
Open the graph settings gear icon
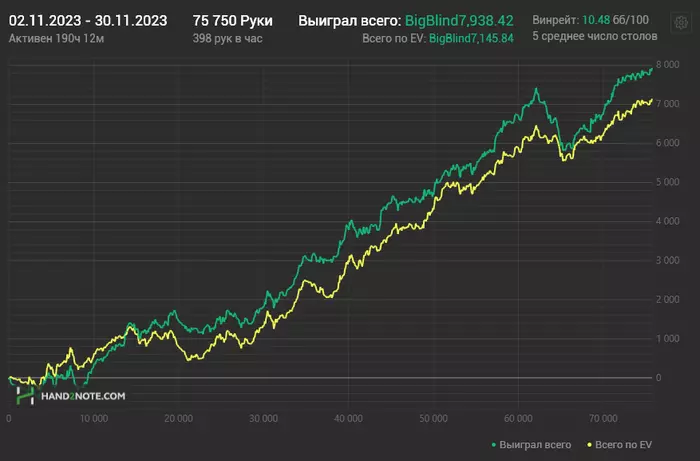(x=681, y=22)
